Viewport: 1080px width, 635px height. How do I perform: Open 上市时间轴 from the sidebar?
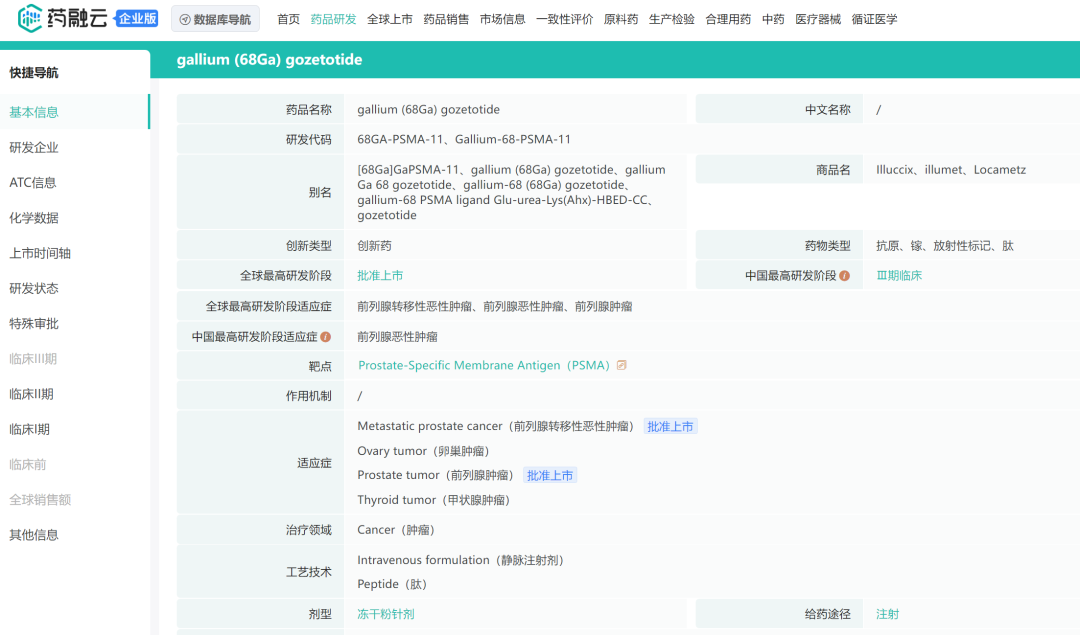[x=42, y=252]
